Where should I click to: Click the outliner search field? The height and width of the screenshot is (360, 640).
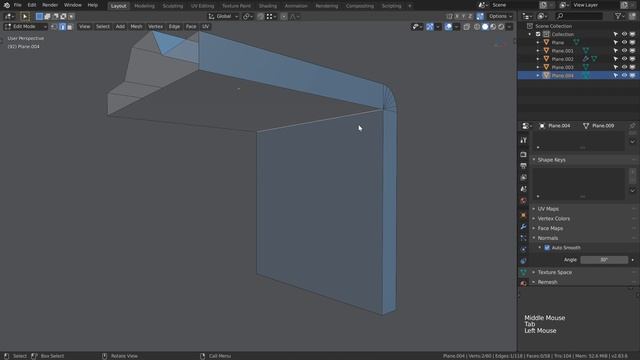579,16
